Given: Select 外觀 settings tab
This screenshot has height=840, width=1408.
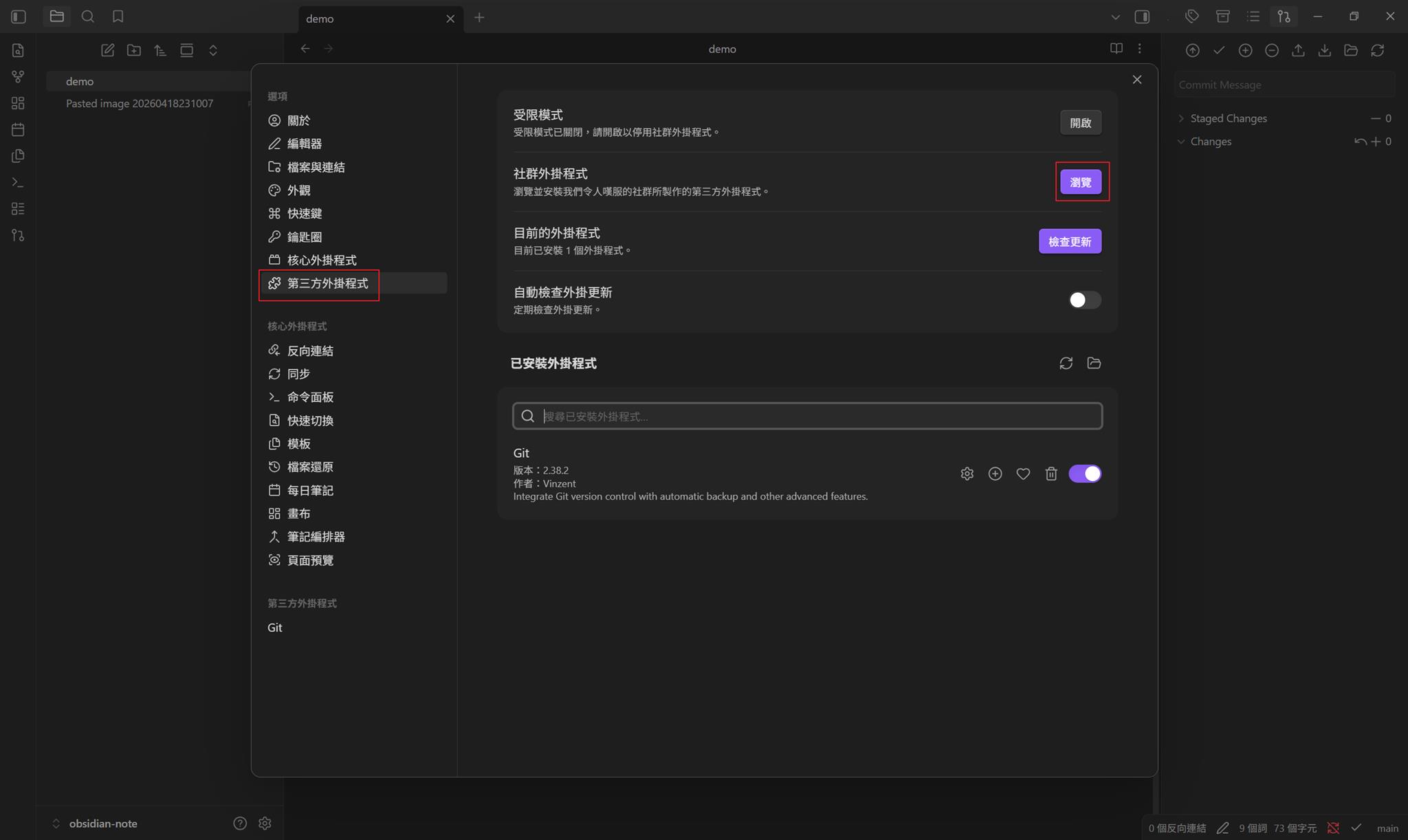Looking at the screenshot, I should coord(298,190).
